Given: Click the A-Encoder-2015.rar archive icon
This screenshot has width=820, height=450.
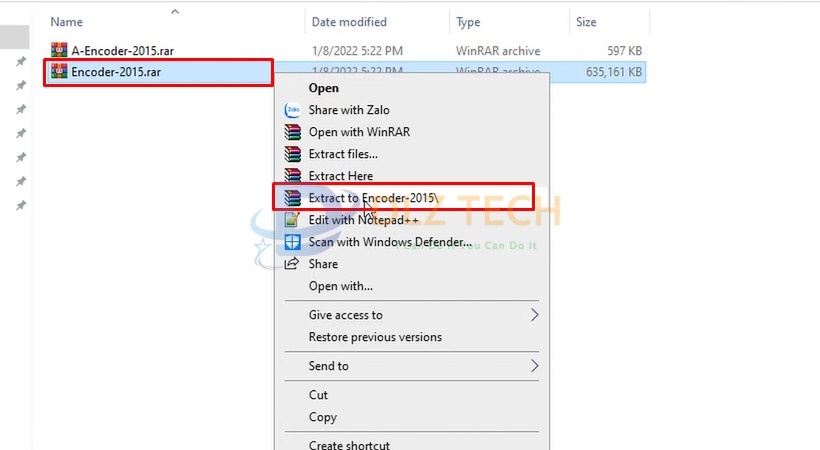Looking at the screenshot, I should [x=59, y=50].
